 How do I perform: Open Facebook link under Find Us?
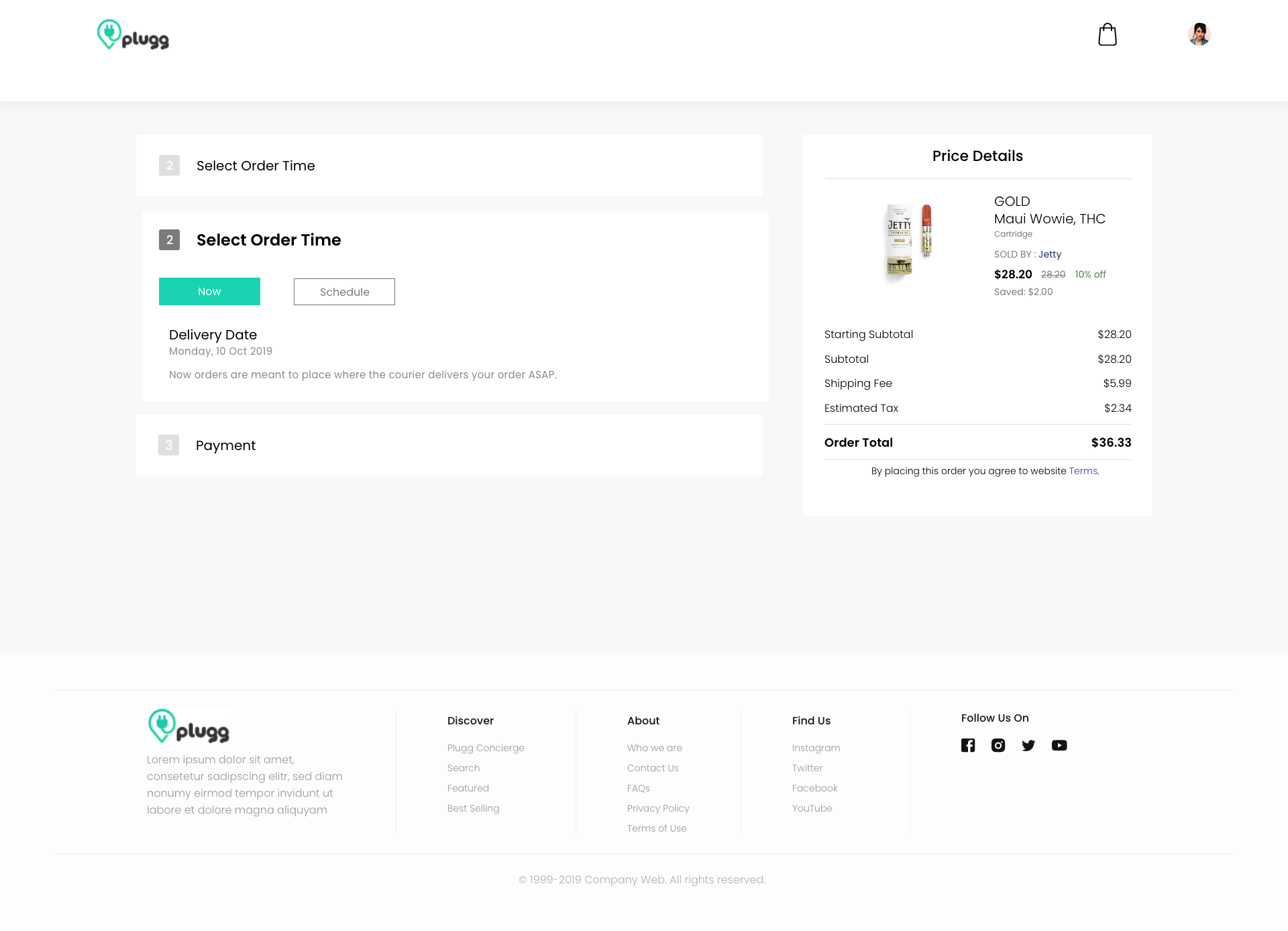[x=814, y=788]
